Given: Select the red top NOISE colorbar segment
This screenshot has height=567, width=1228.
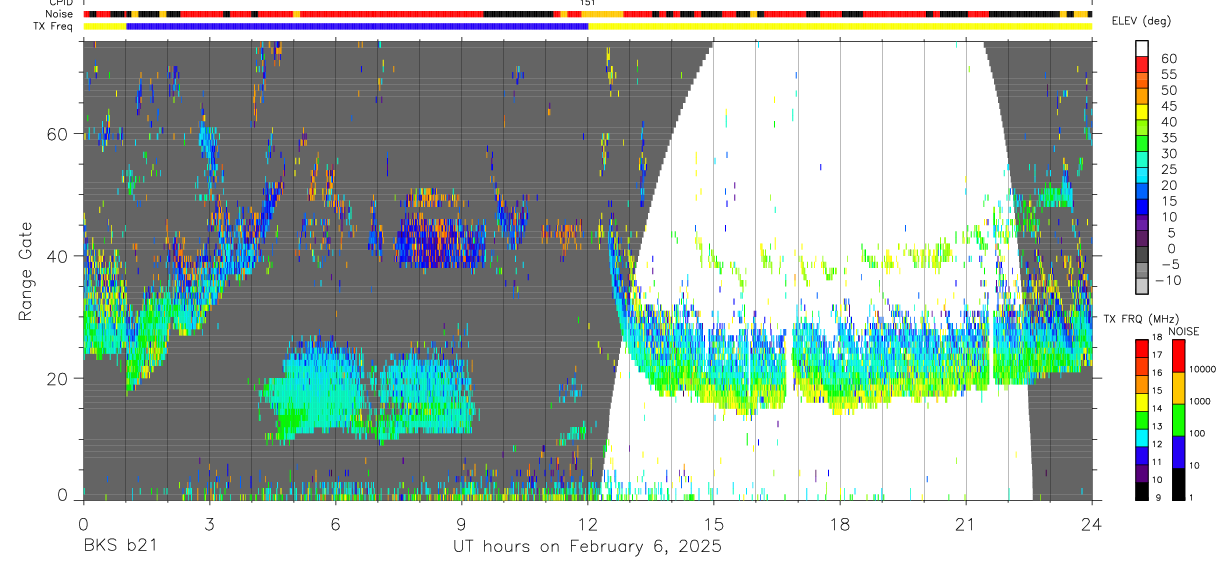Looking at the screenshot, I should [x=1178, y=356].
